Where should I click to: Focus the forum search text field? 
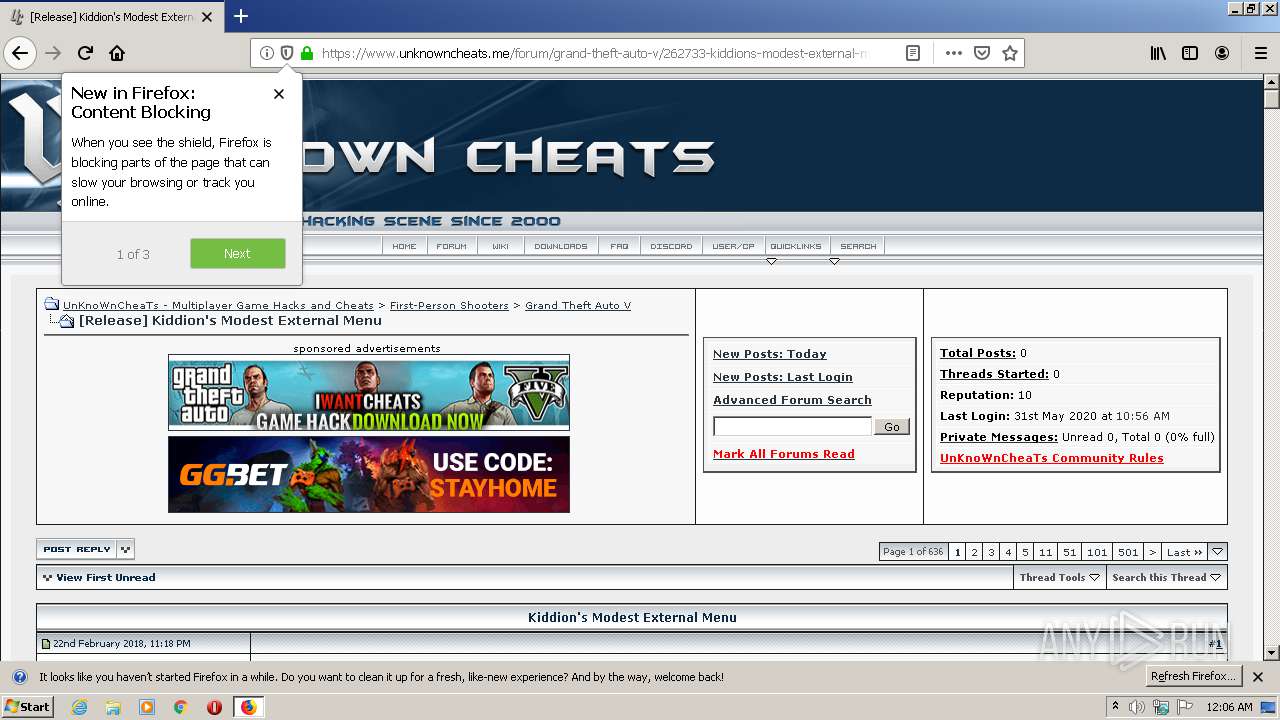tap(792, 427)
